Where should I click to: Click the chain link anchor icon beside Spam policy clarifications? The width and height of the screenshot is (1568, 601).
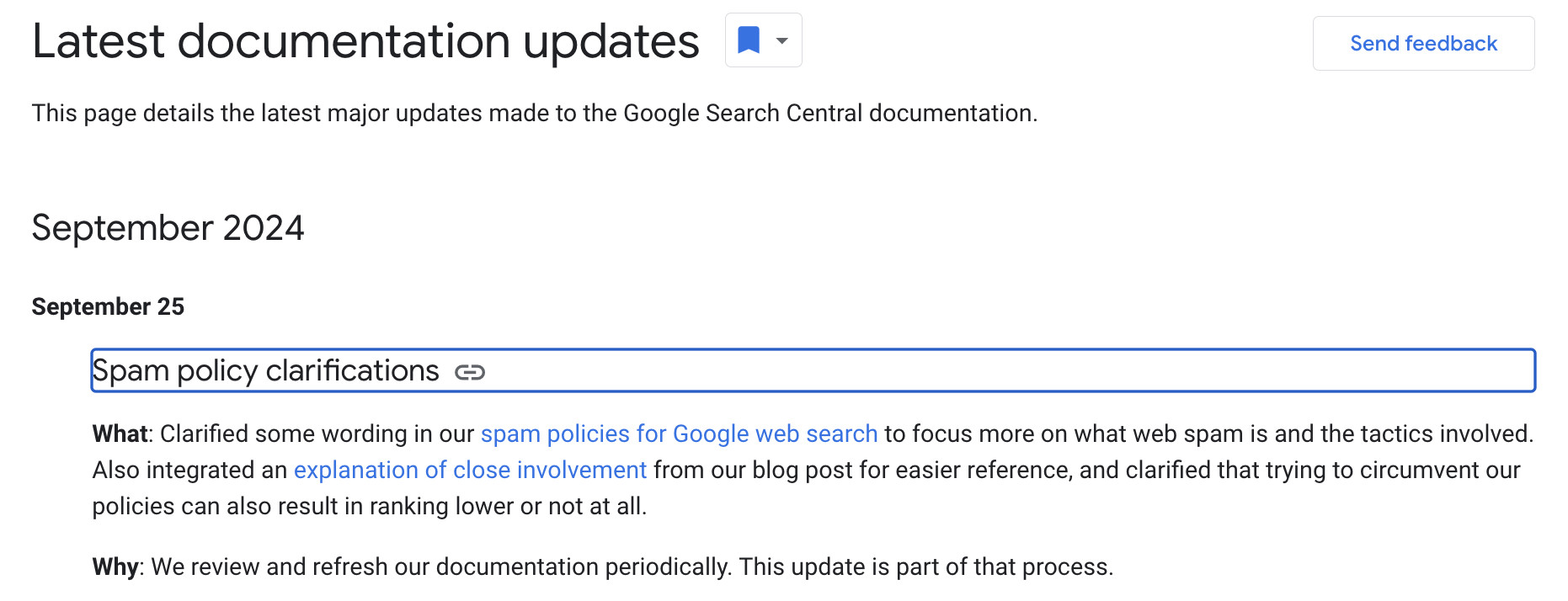tap(470, 370)
